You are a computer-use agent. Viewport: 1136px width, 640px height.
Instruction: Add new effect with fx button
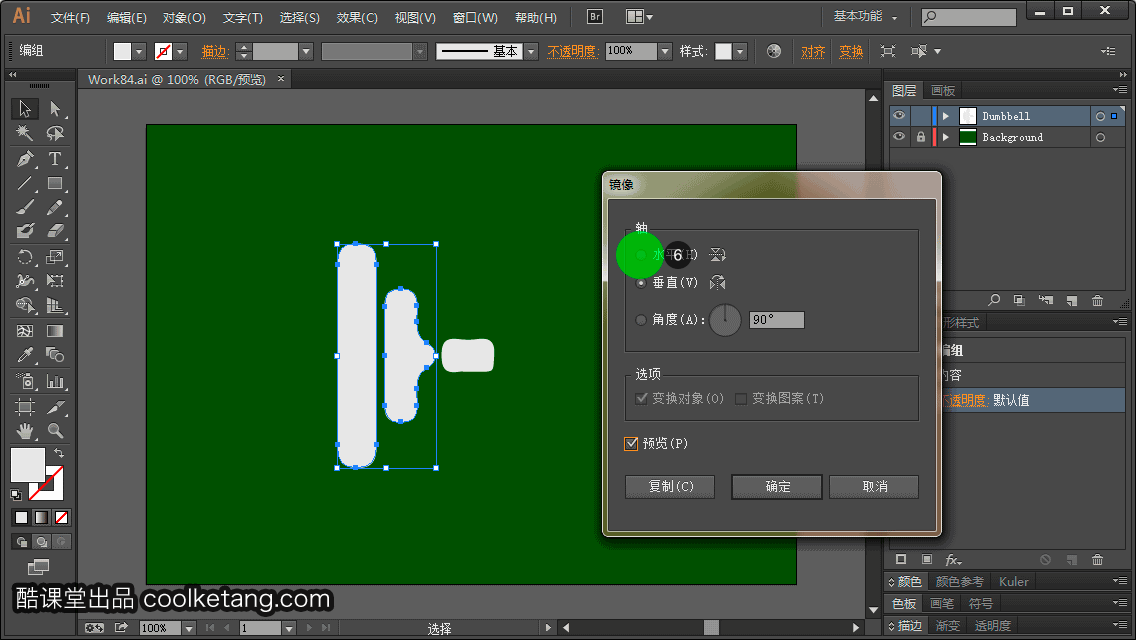pos(953,560)
